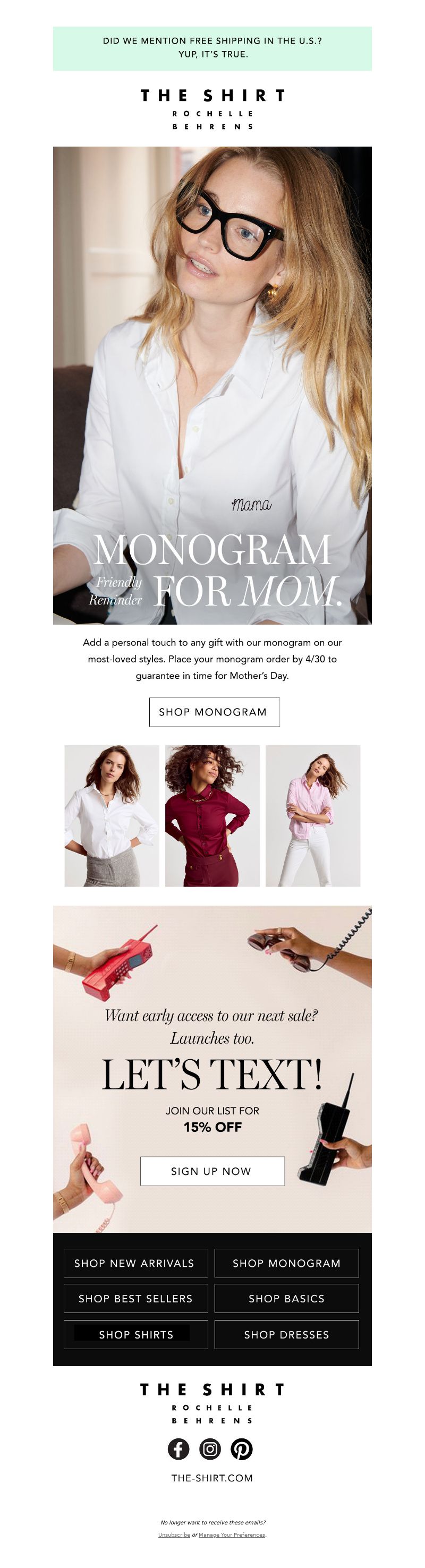The height and width of the screenshot is (1568, 425).
Task: Select Shop Shirts menu item
Action: (x=136, y=1335)
